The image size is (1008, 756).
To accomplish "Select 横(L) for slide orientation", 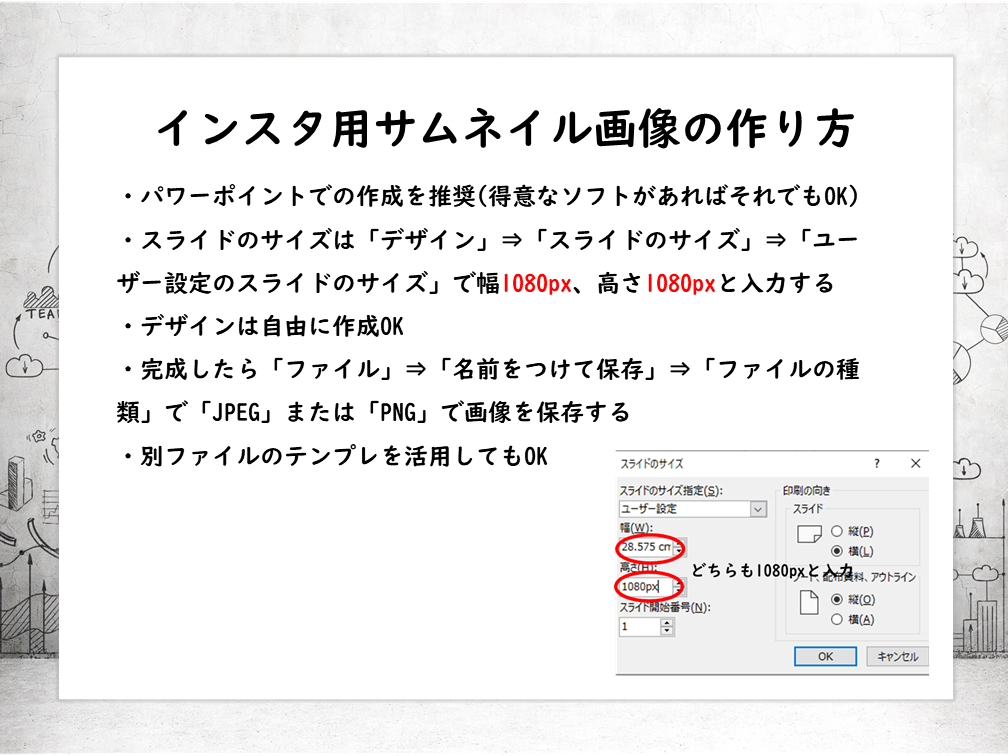I will (x=837, y=551).
